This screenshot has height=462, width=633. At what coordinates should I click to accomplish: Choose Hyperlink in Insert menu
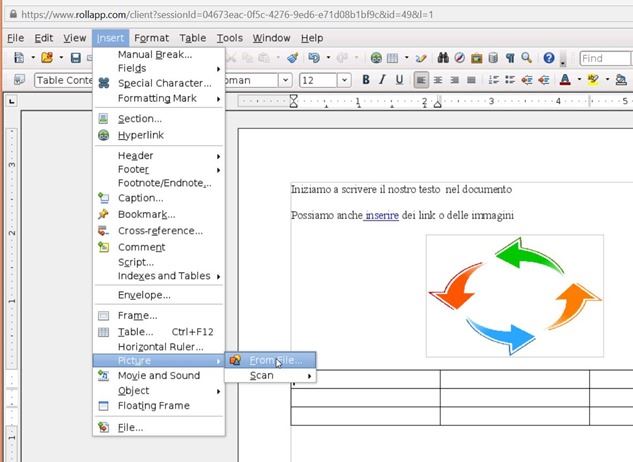tap(159, 135)
